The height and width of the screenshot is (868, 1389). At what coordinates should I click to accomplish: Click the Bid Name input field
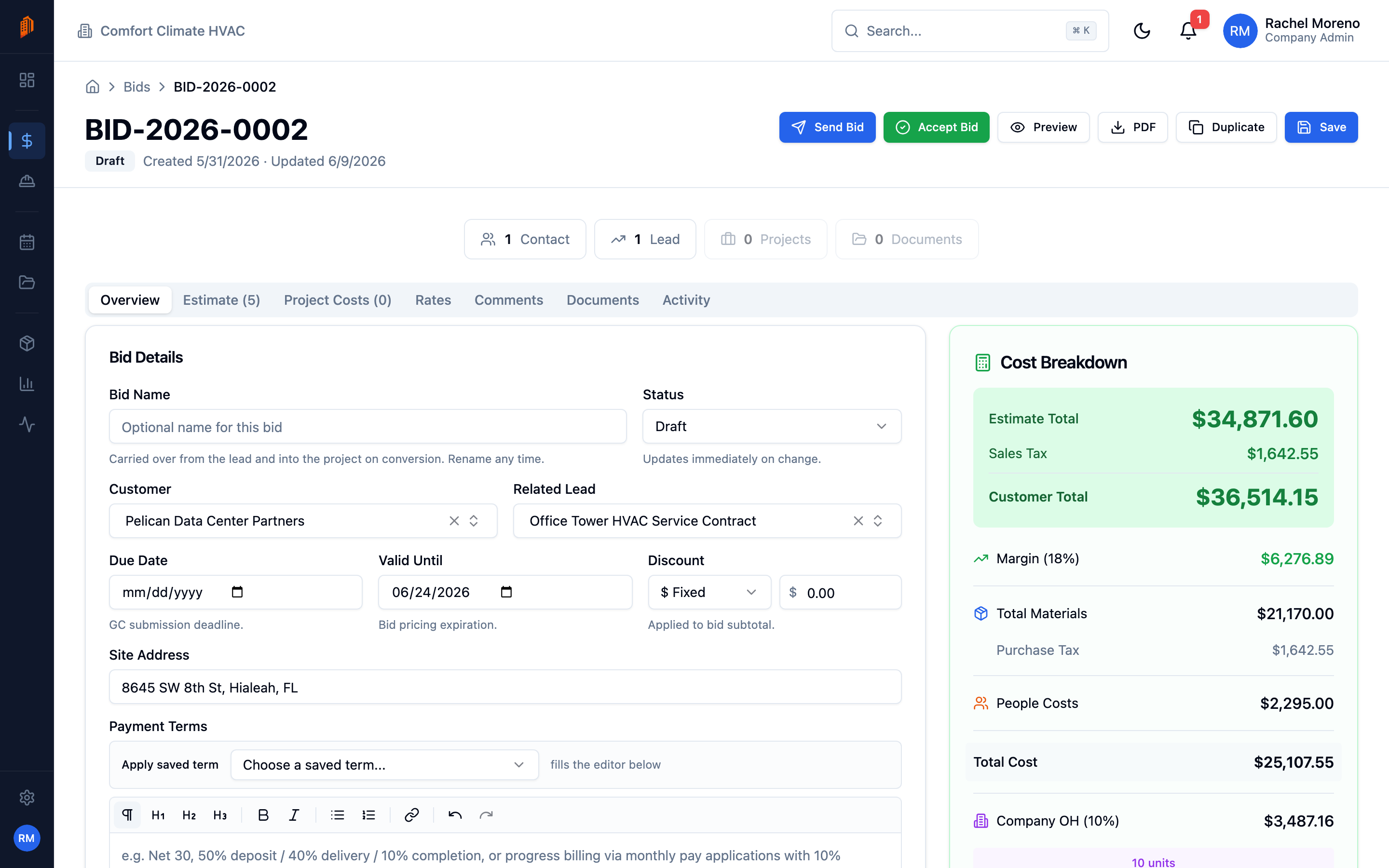coord(368,427)
